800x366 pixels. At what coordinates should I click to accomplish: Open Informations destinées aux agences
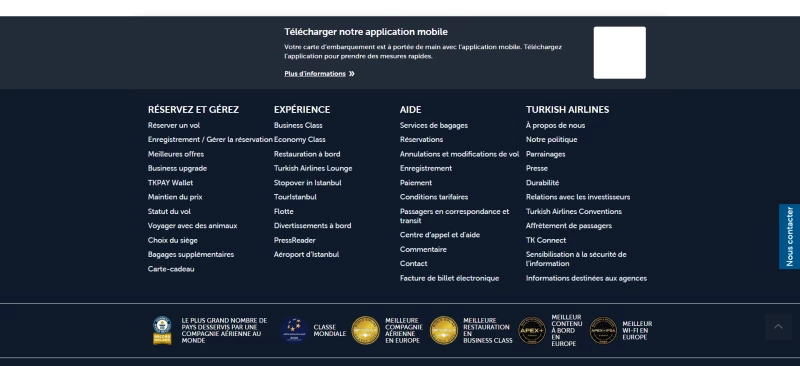(586, 278)
